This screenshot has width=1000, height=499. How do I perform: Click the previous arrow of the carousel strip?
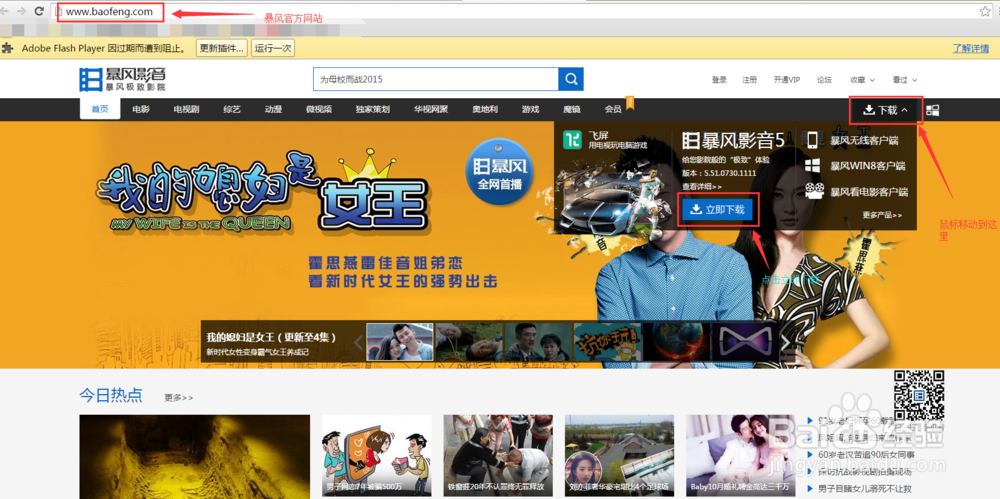[x=358, y=343]
